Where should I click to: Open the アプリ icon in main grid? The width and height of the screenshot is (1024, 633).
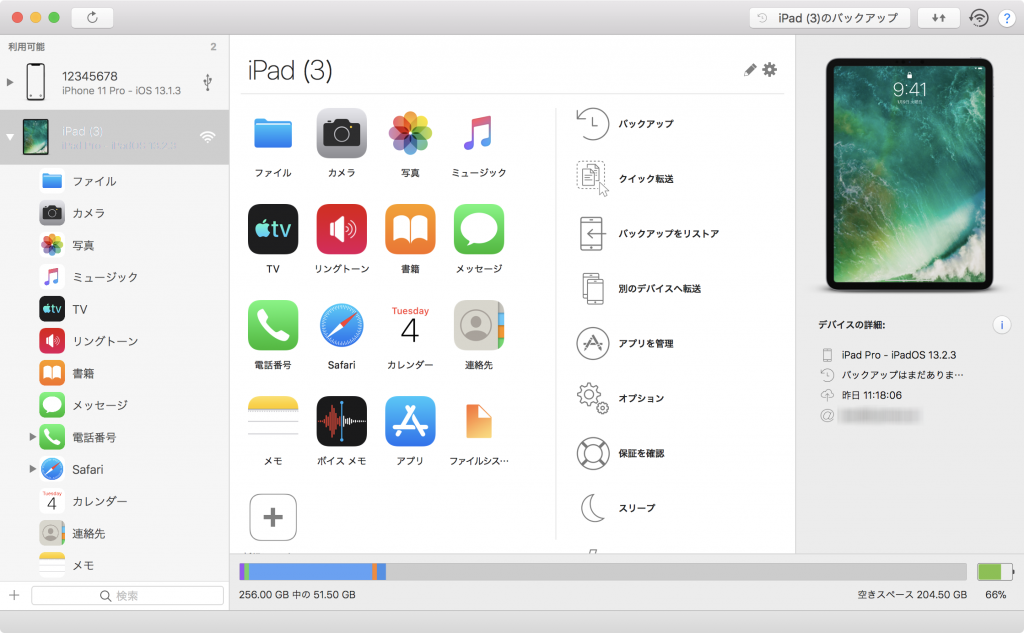point(410,421)
